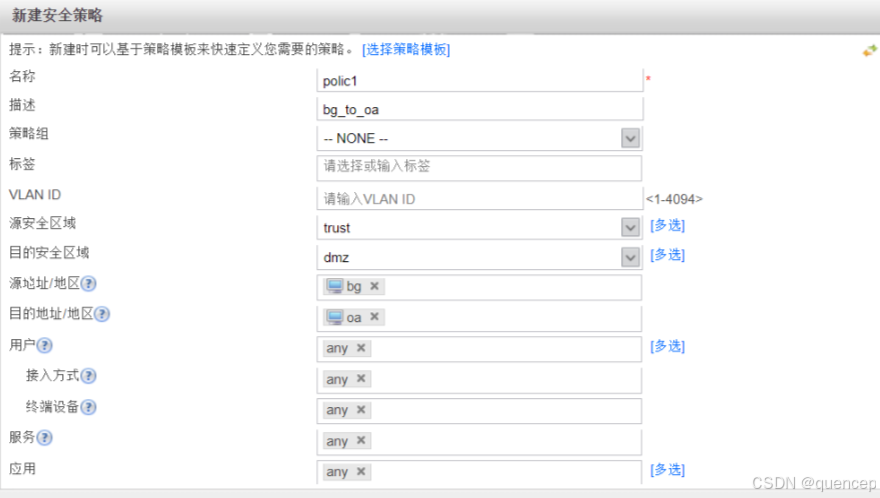Remove the any tag in 终端设备
880x498 pixels.
361,409
